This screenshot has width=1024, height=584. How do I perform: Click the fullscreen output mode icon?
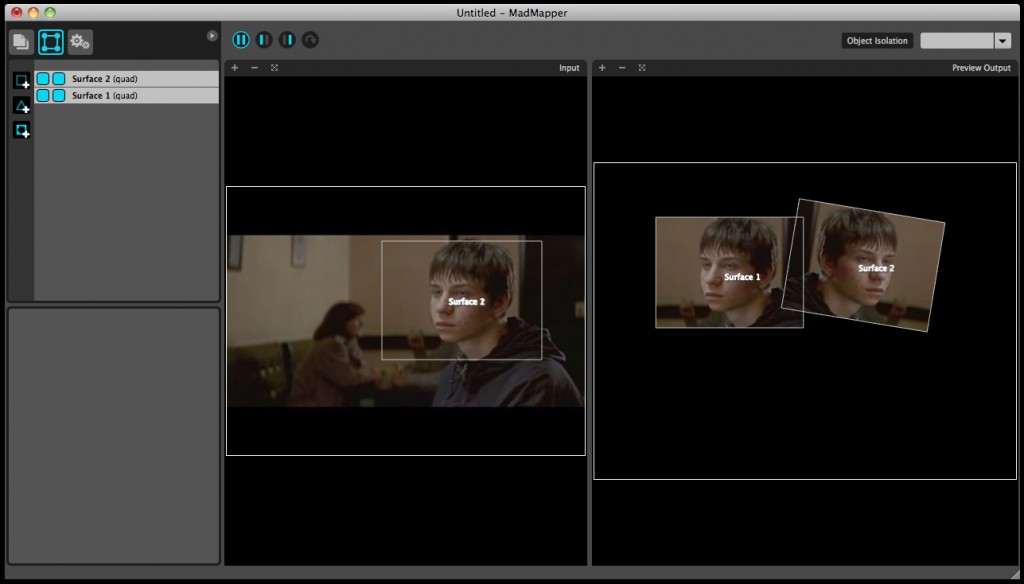[x=310, y=40]
